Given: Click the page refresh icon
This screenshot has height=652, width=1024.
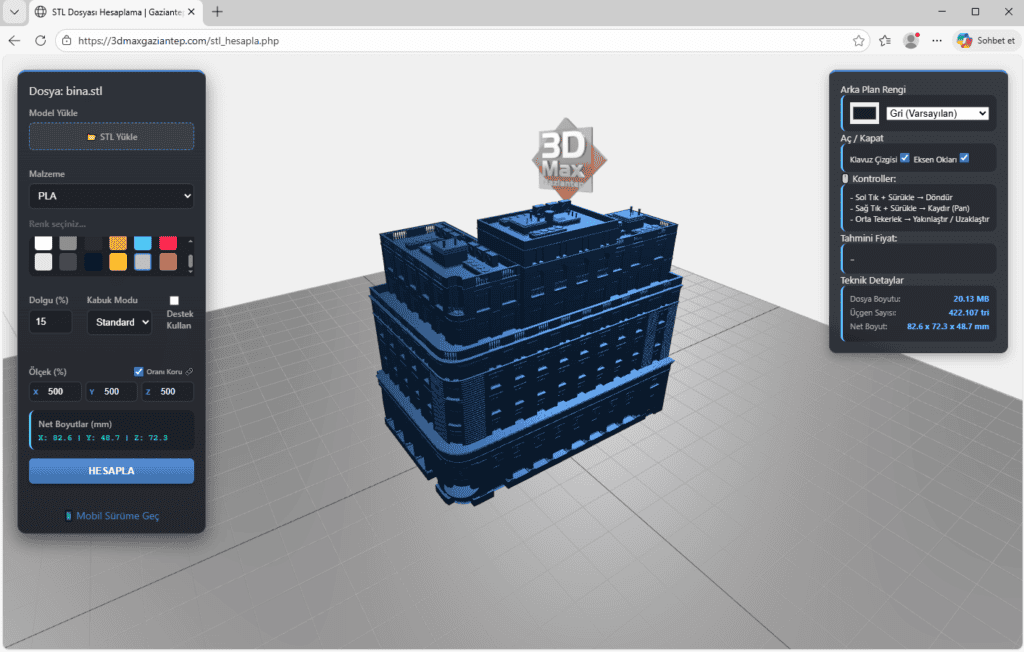Looking at the screenshot, I should pos(40,41).
